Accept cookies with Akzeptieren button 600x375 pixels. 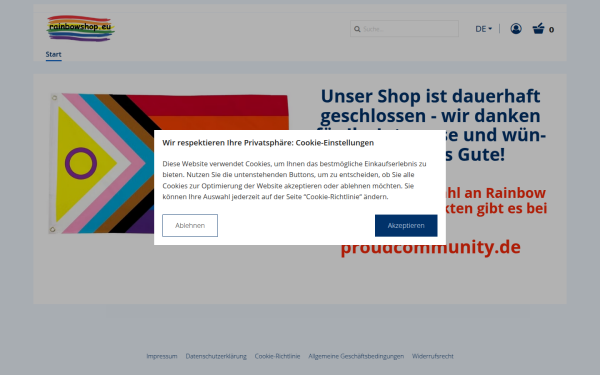[406, 225]
